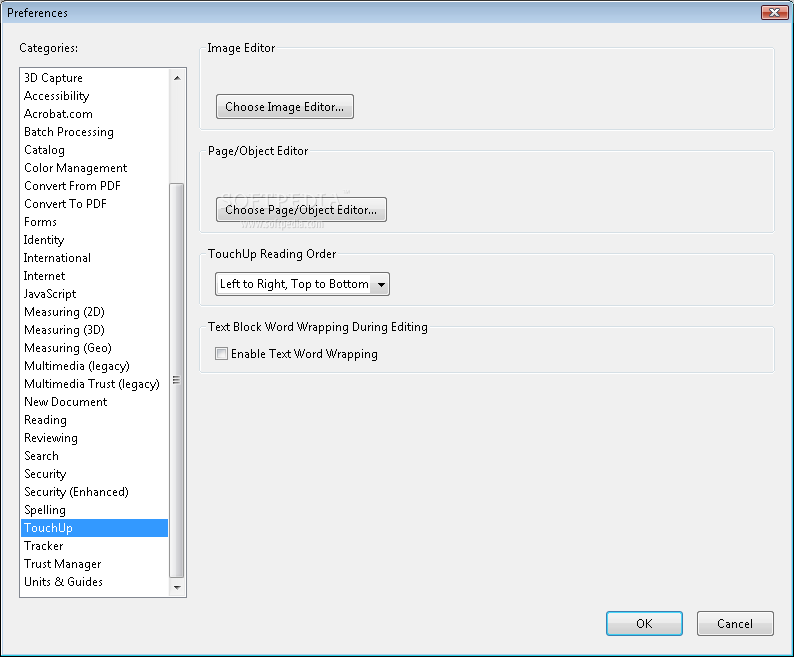Close the Preferences window

pos(774,12)
